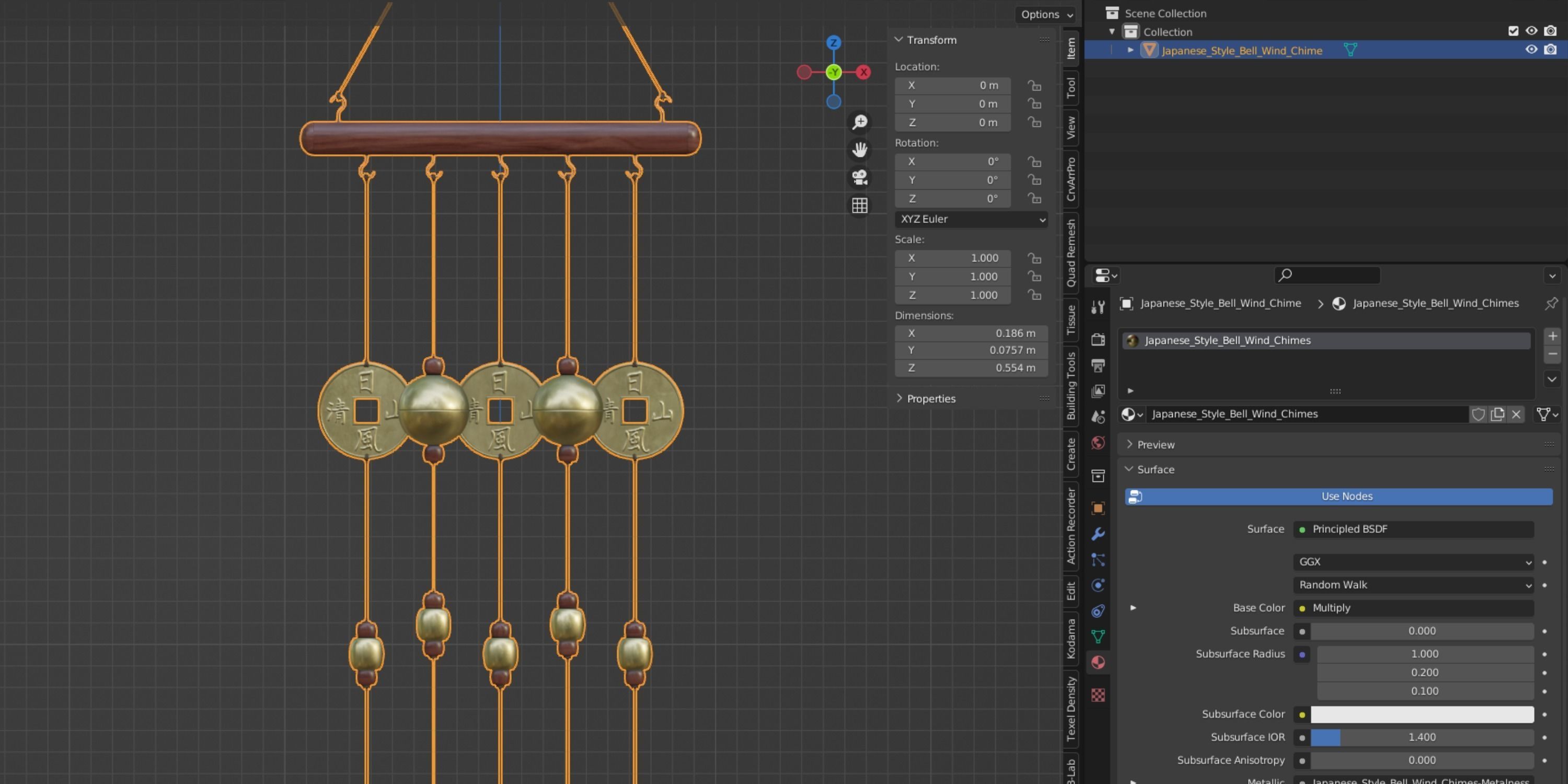
Task: Open the Physics properties tab
Action: (x=1098, y=585)
